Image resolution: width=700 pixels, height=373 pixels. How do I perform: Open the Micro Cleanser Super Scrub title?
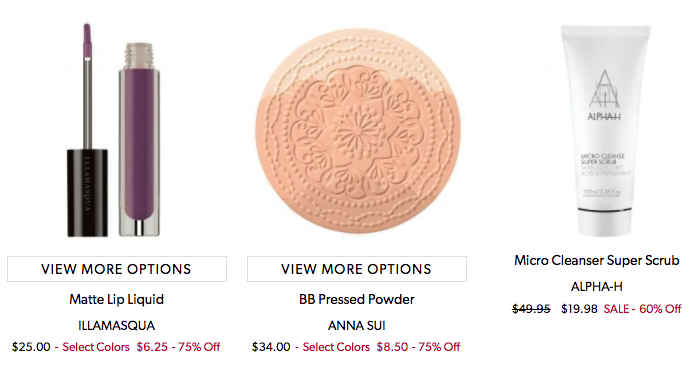597,261
